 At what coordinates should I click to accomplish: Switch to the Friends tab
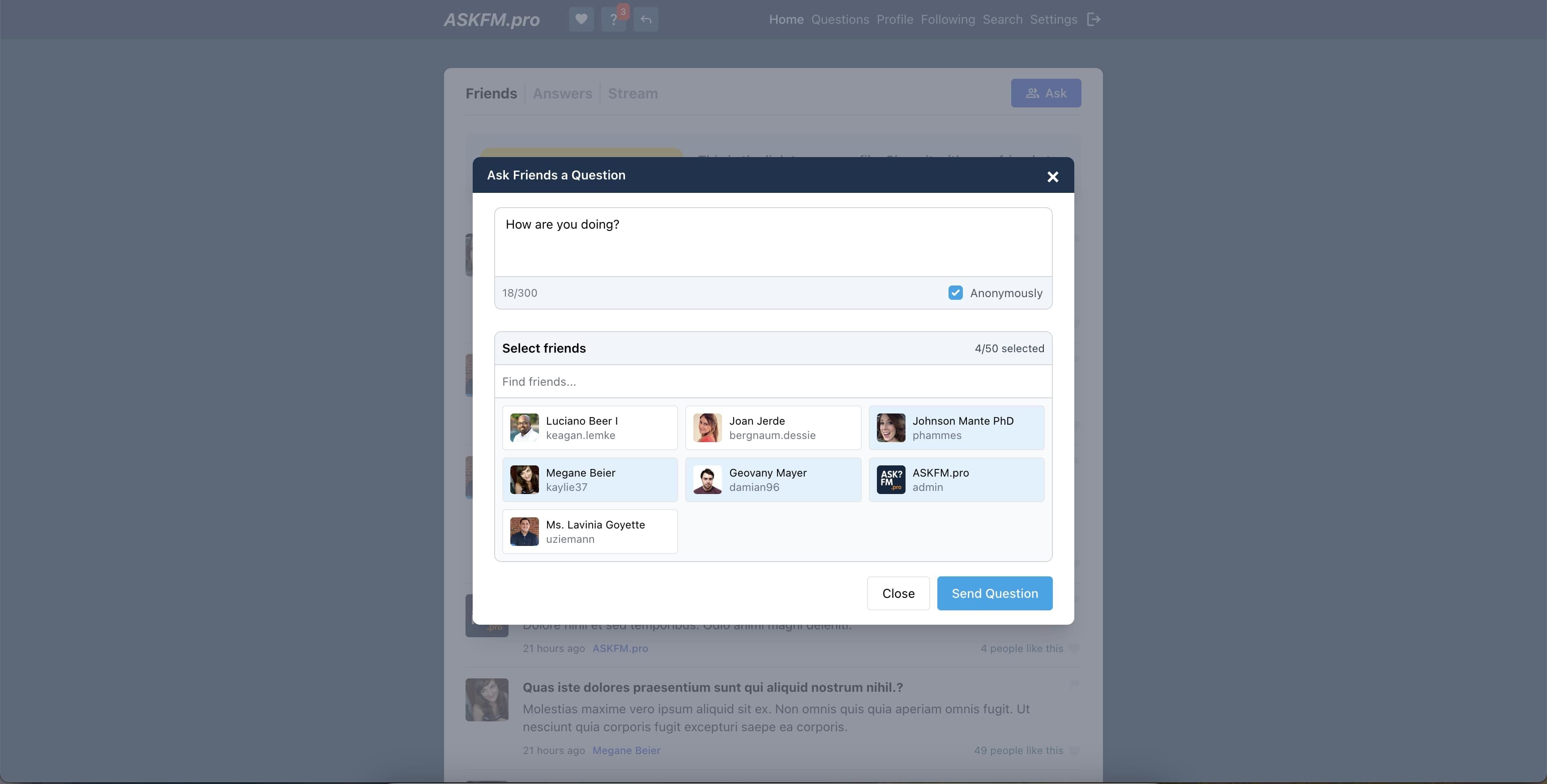[x=491, y=94]
